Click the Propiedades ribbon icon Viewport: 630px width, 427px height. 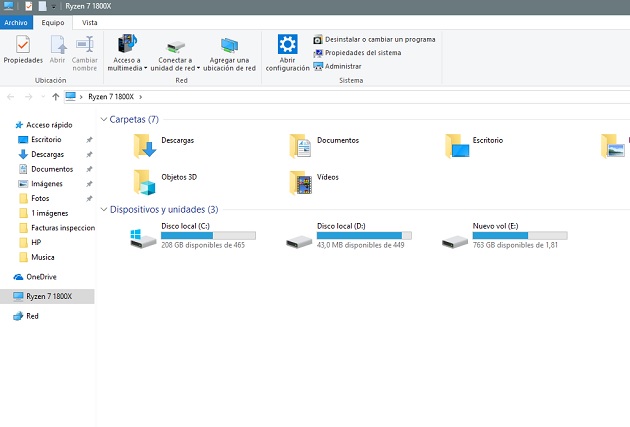pyautogui.click(x=23, y=45)
